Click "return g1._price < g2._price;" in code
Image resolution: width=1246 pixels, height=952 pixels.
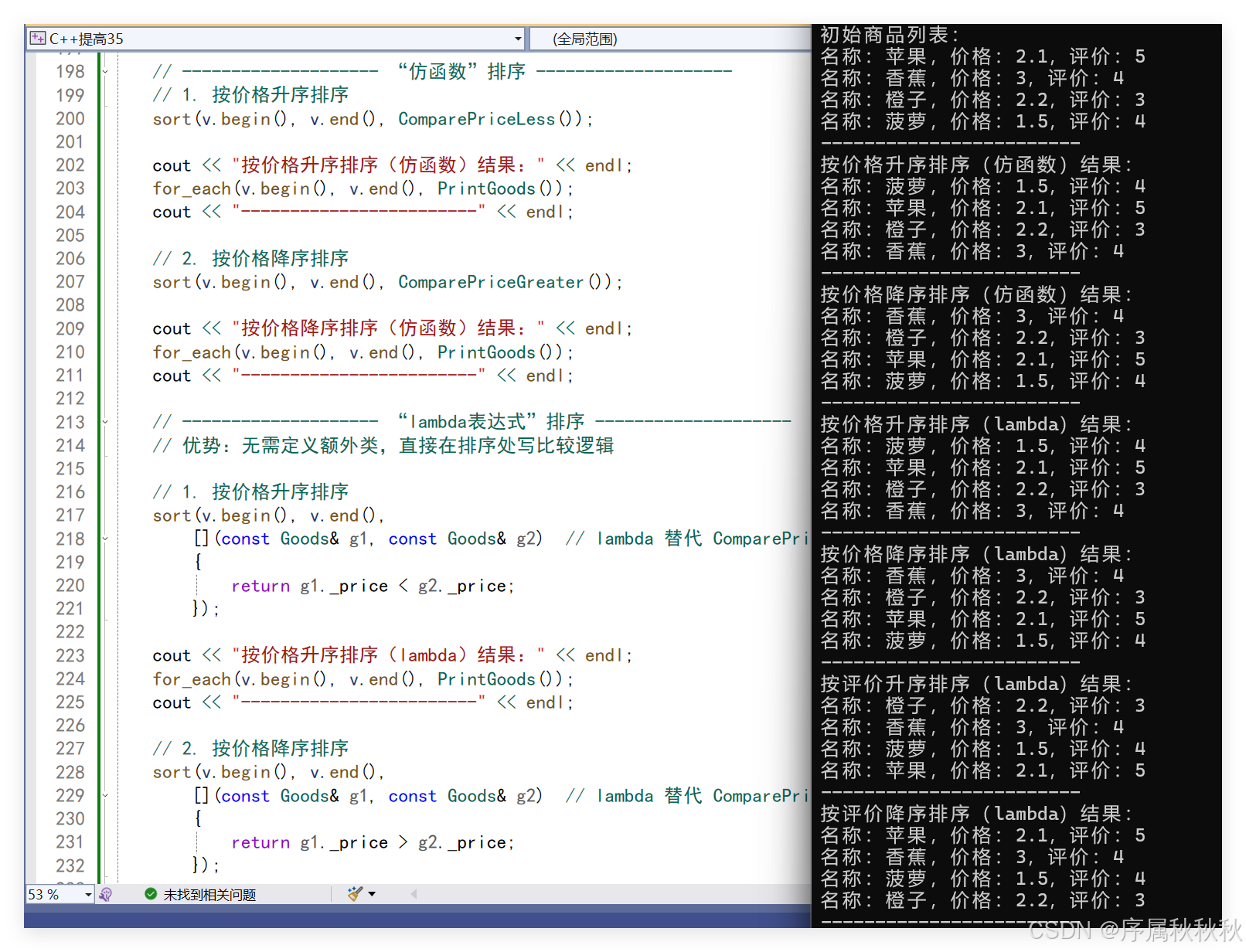click(373, 586)
